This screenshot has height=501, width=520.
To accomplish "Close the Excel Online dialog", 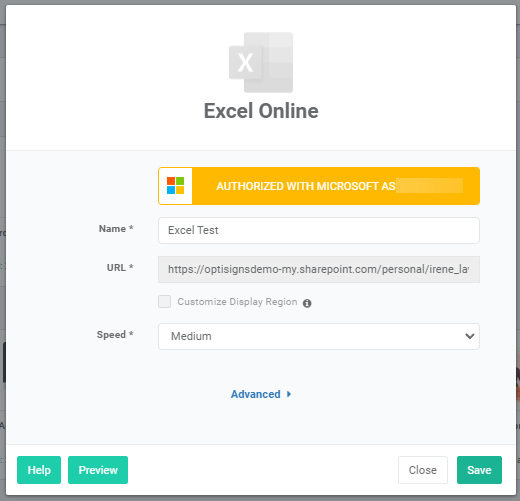I will 423,470.
